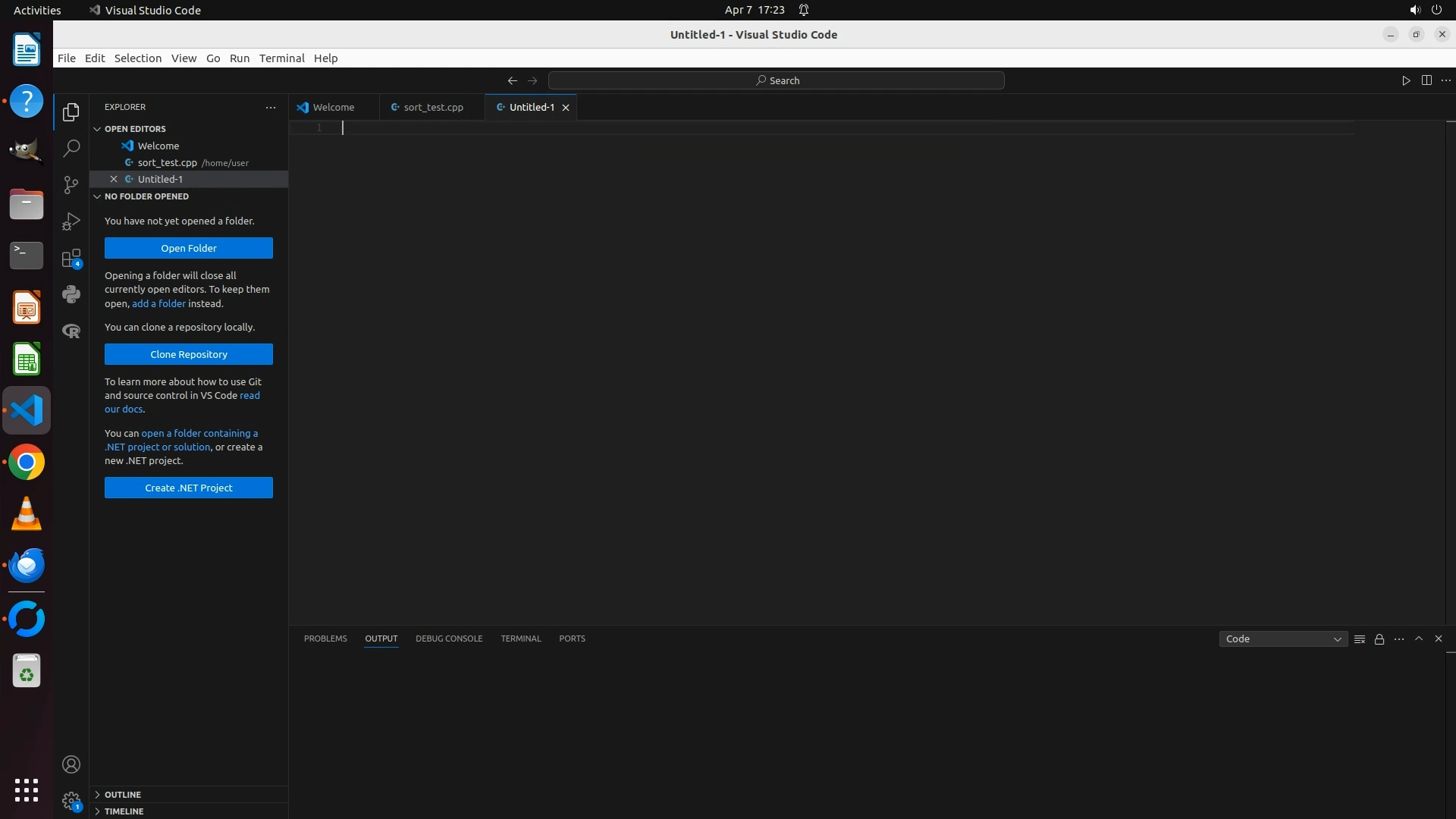Click the Clone Repository button
Screen dimensions: 1456x819
coord(188,354)
